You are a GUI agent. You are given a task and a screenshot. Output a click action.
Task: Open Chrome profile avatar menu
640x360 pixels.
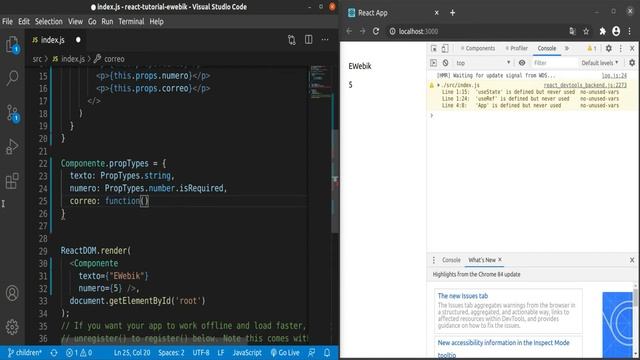pyautogui.click(x=616, y=31)
